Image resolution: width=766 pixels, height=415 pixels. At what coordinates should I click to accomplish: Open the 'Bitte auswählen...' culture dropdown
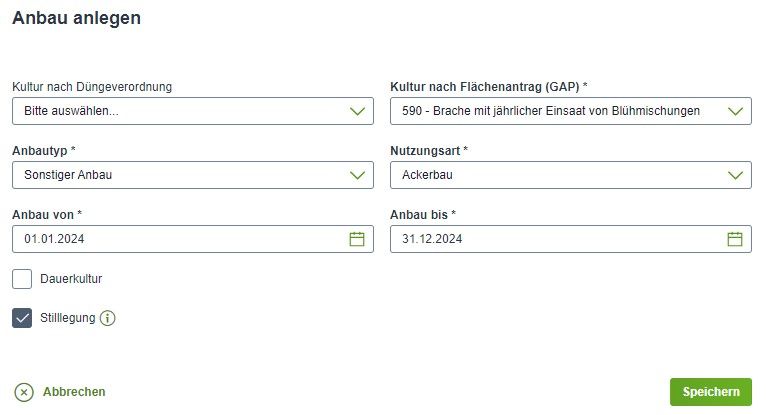pos(193,111)
